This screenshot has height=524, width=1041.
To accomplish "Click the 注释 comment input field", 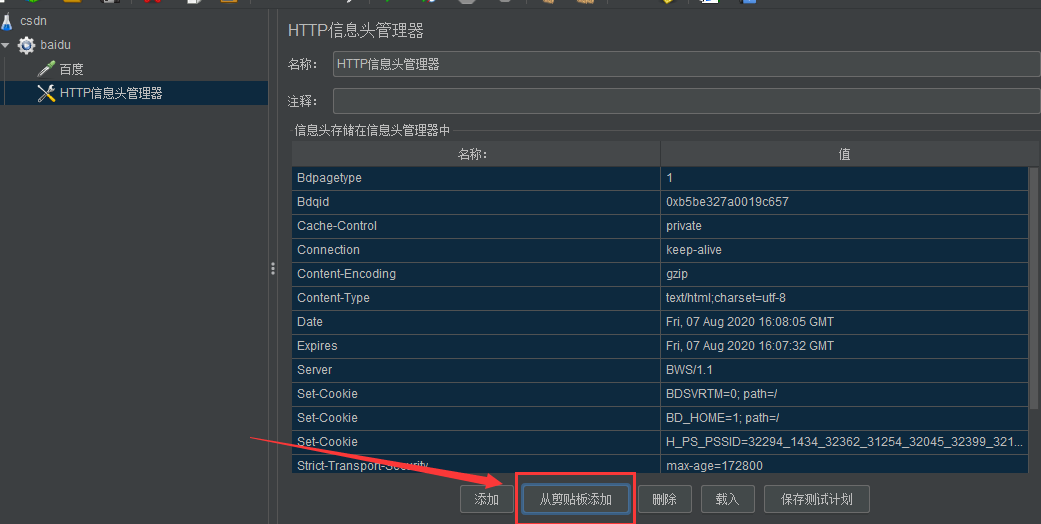I will pos(686,101).
